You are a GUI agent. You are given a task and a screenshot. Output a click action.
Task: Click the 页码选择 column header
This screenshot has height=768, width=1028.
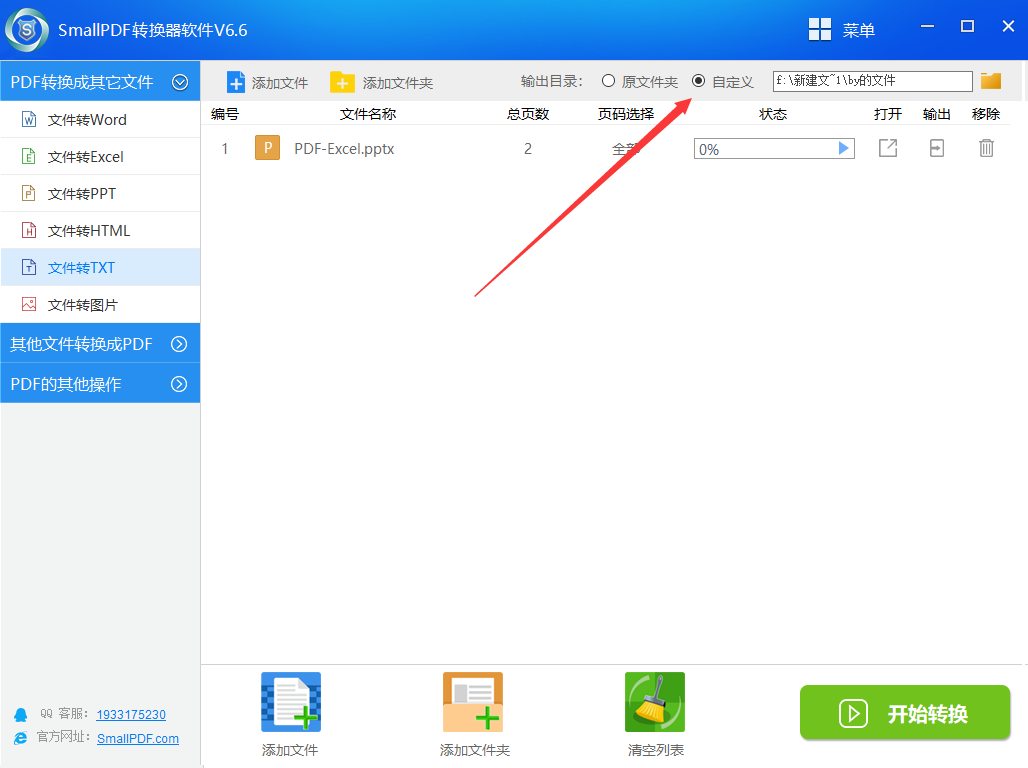[626, 114]
